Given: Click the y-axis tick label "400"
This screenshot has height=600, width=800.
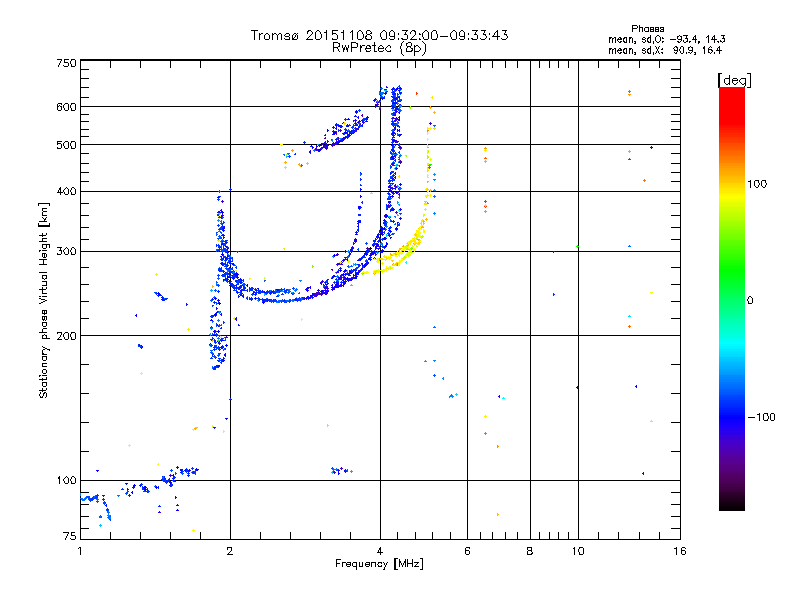Looking at the screenshot, I should [x=66, y=191].
